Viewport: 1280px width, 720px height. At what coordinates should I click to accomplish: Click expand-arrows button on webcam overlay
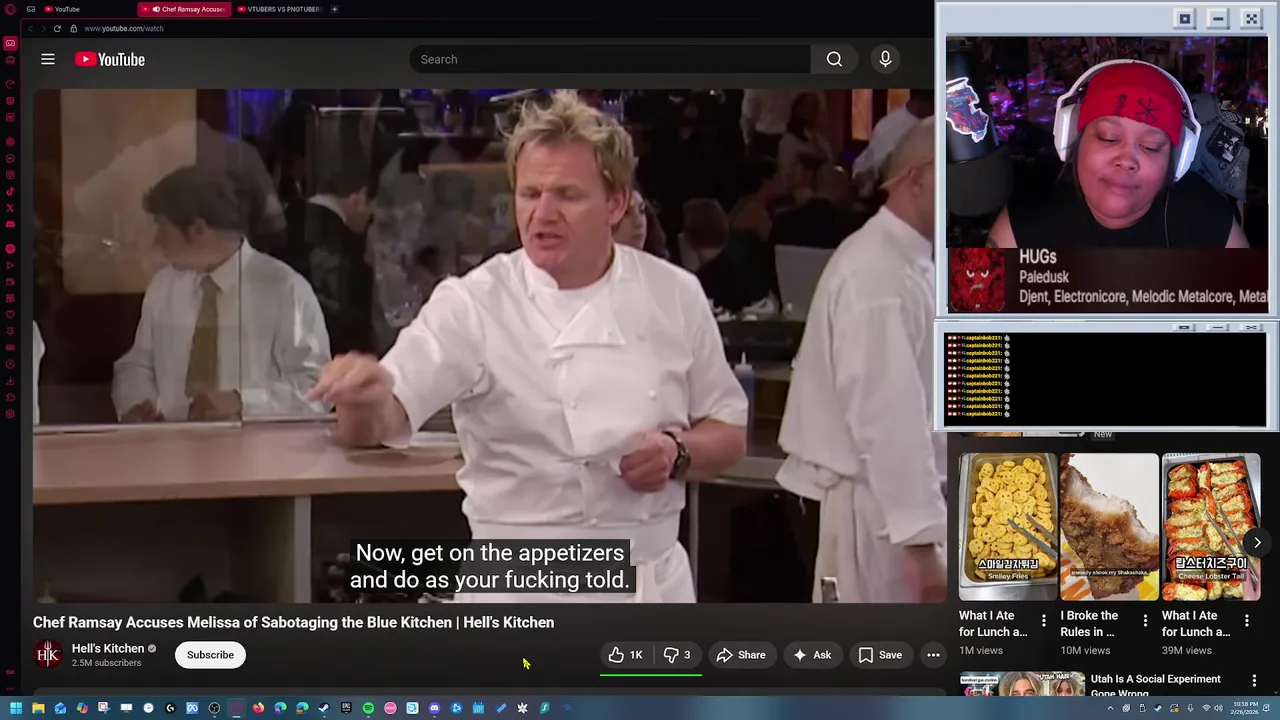pos(1251,18)
